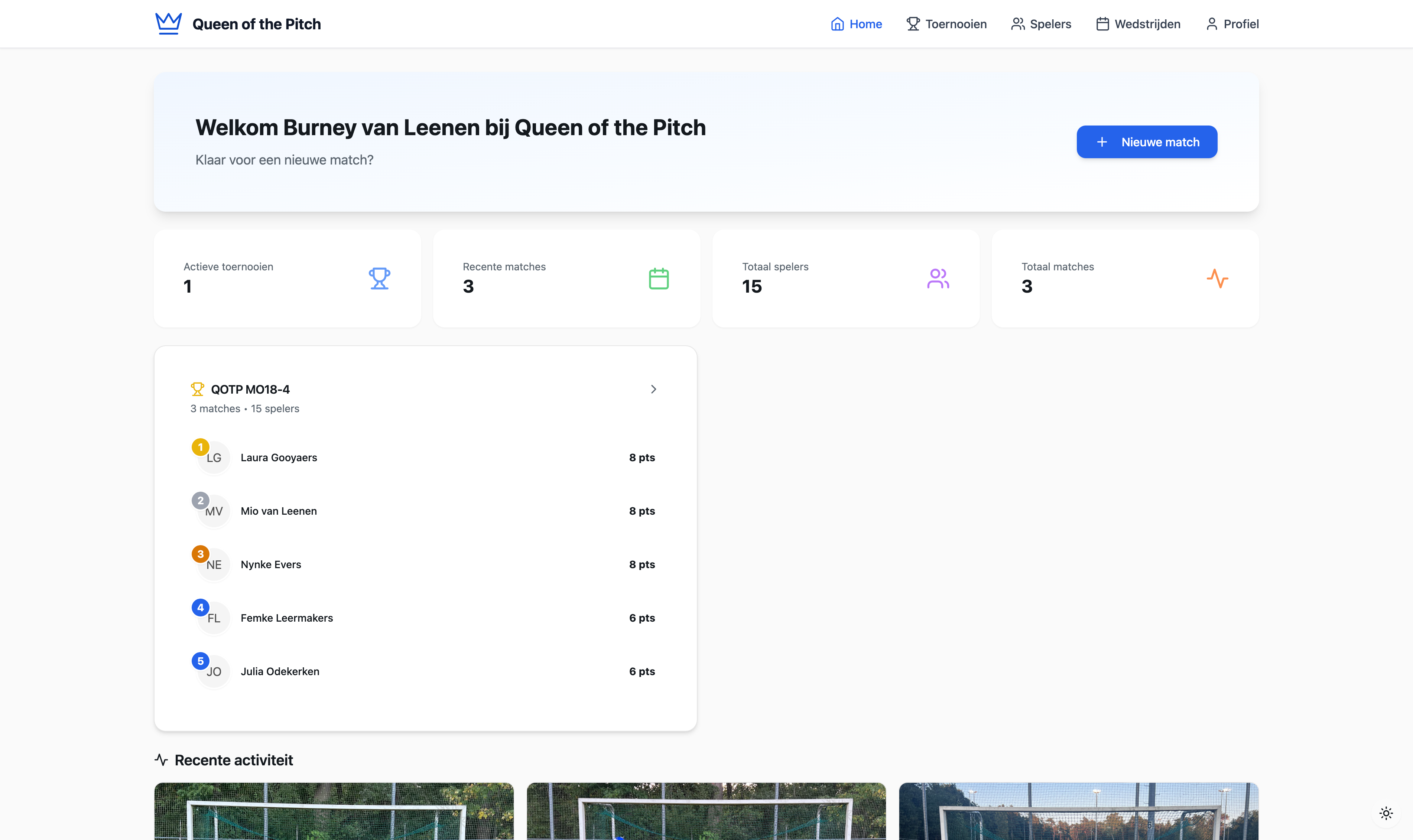
Task: Toggle the light/dark theme sun button
Action: coord(1386,813)
